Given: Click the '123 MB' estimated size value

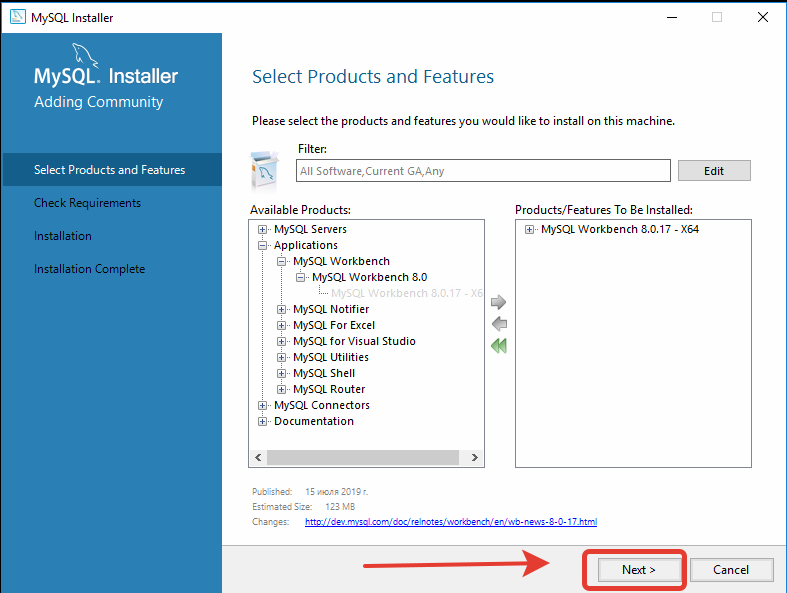Looking at the screenshot, I should pos(340,507).
